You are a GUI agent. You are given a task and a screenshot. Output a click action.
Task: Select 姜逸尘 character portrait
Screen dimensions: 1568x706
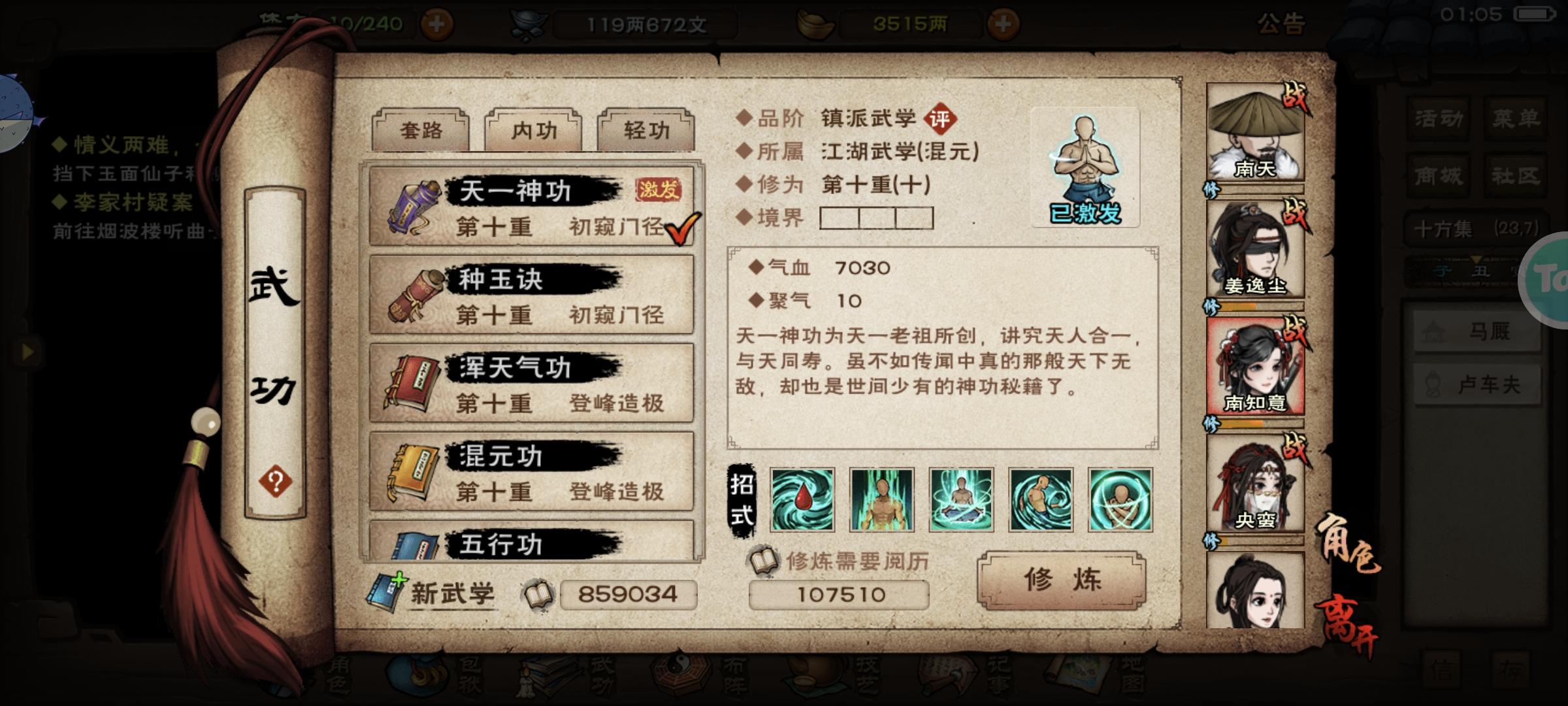tap(1255, 250)
